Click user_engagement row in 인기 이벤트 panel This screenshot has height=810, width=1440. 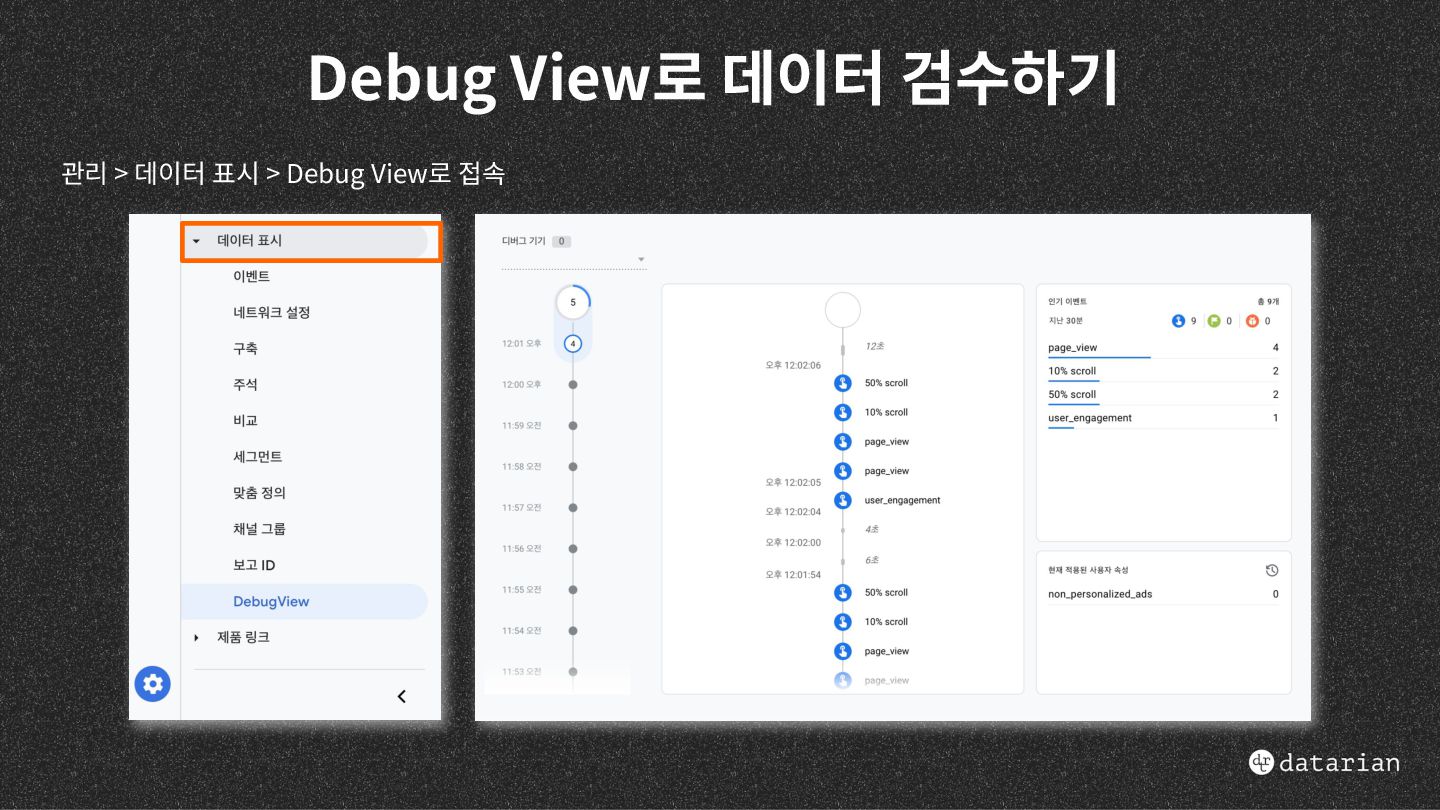tap(1163, 418)
